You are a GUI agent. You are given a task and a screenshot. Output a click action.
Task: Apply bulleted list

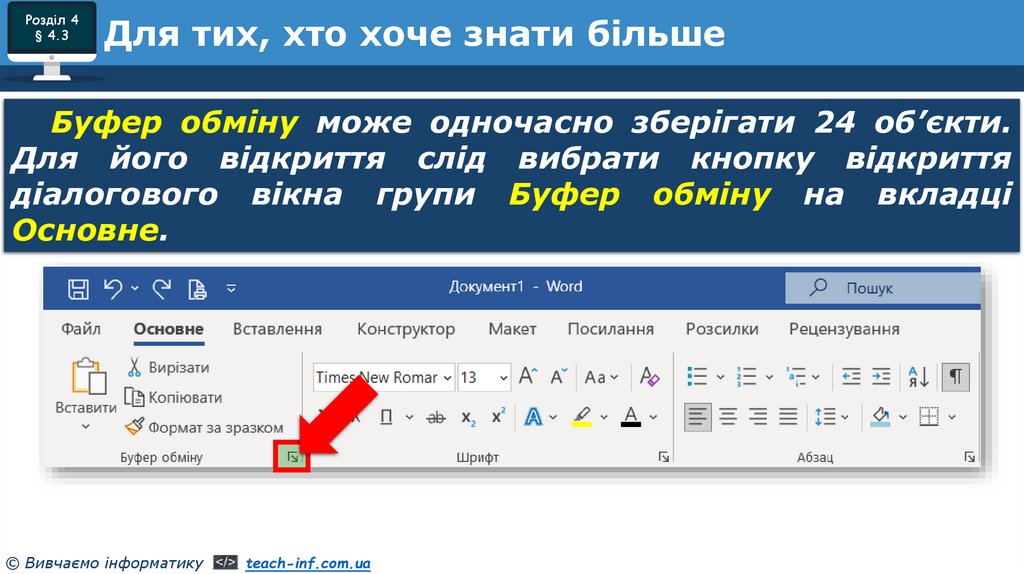[x=697, y=377]
